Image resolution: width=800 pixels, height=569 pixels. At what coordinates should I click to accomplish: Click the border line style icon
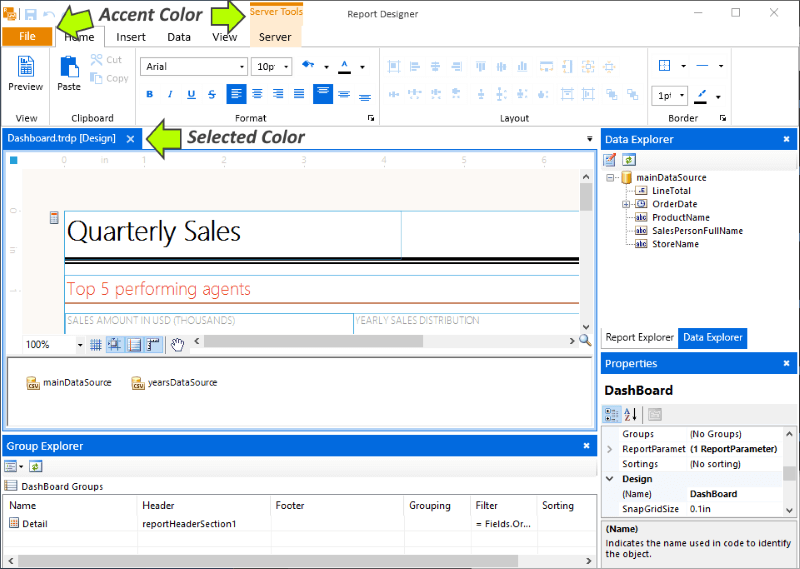[703, 65]
